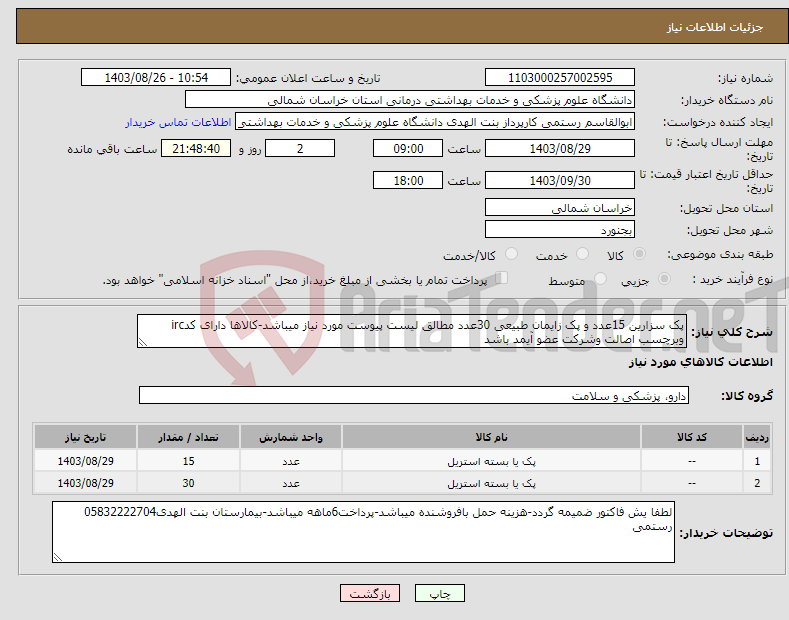Click the نام کالا column header

[x=491, y=437]
